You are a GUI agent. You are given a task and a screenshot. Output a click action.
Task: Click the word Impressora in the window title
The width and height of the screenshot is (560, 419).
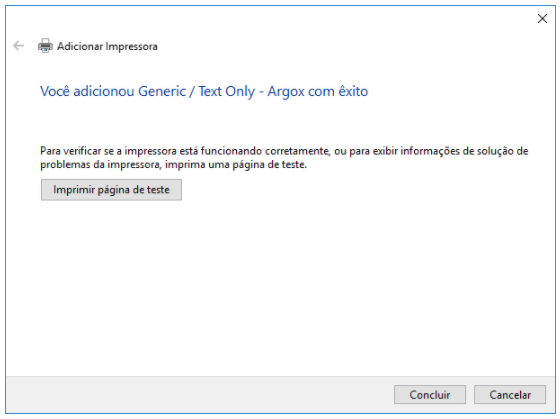pos(131,46)
